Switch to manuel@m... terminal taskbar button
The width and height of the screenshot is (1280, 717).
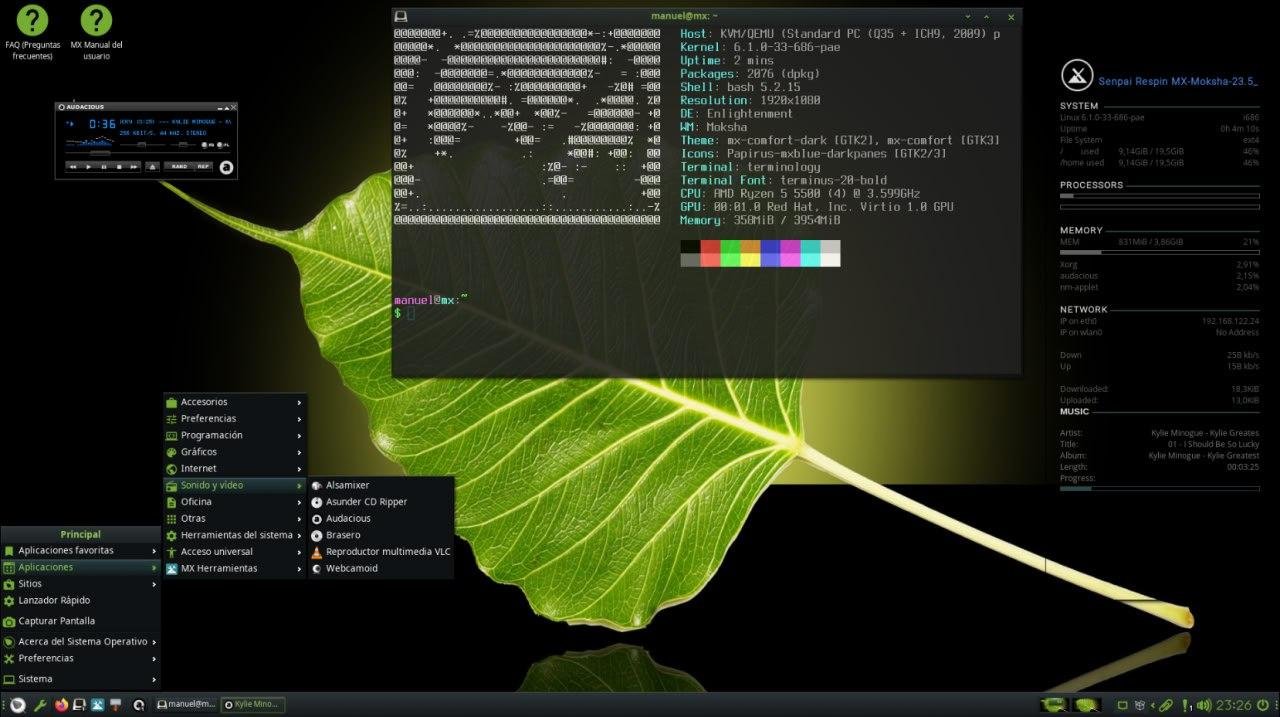[x=186, y=705]
